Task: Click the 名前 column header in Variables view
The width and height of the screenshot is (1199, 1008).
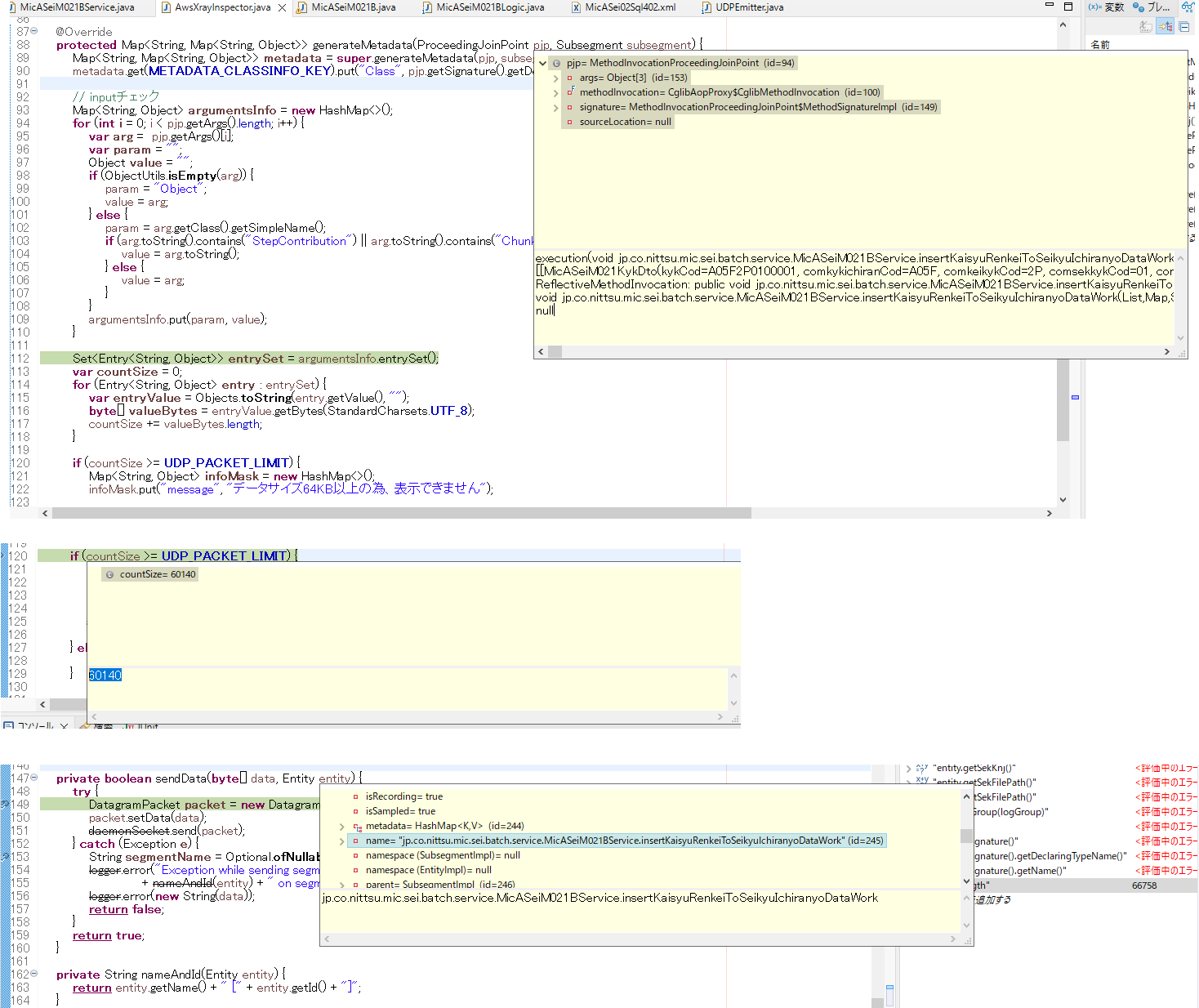Action: 1099,44
